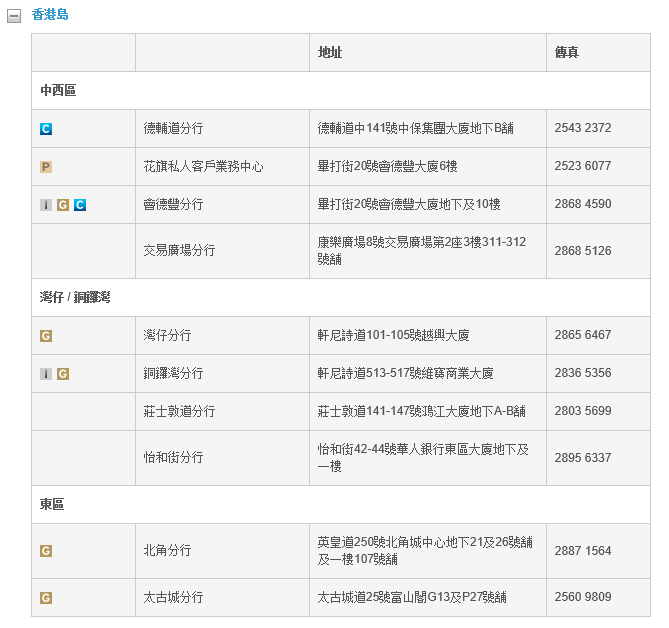Click the G icon beside 灣仔分行
This screenshot has height=628, width=669.
(46, 336)
